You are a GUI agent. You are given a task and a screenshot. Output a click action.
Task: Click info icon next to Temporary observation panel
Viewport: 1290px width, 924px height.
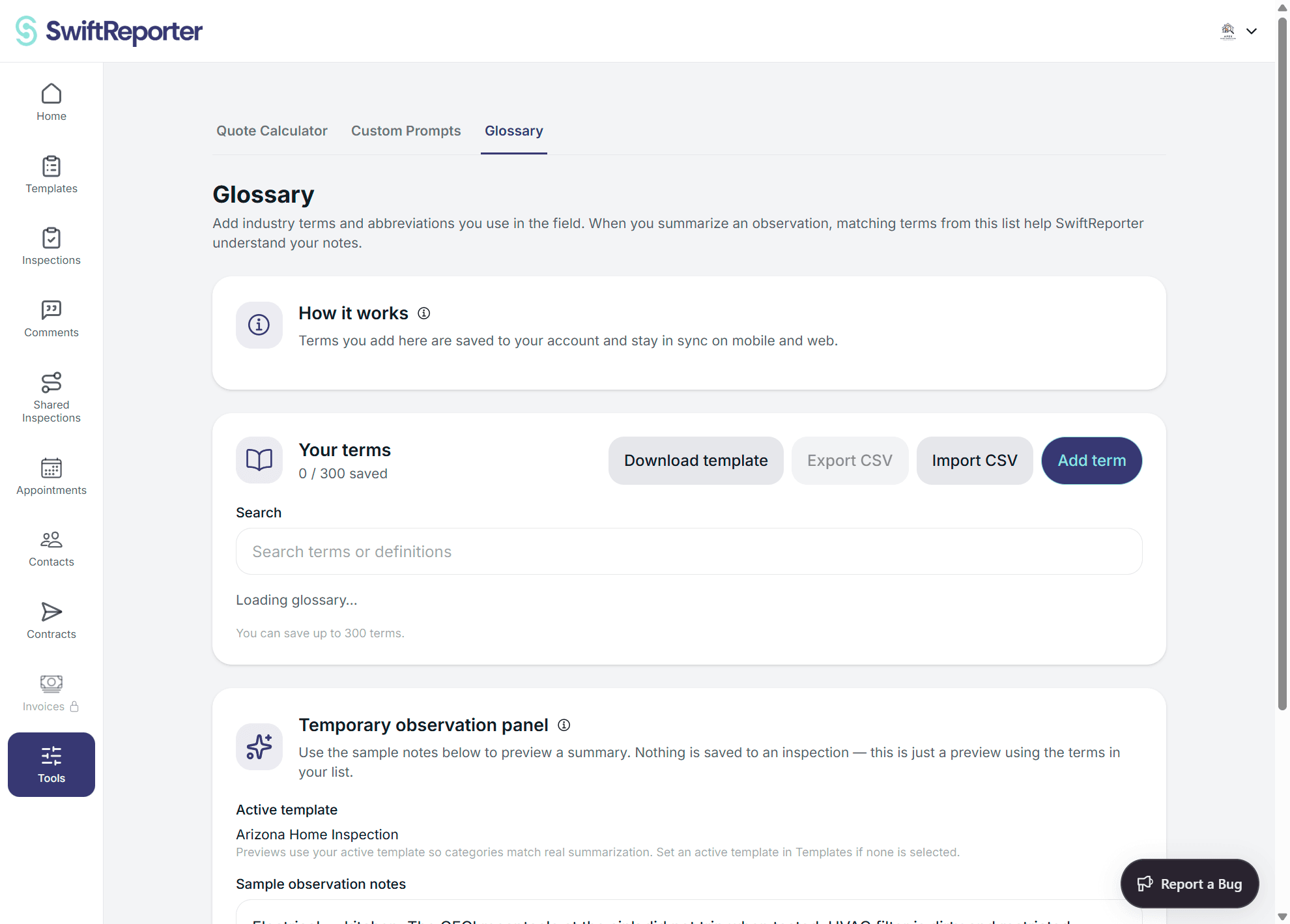[564, 725]
